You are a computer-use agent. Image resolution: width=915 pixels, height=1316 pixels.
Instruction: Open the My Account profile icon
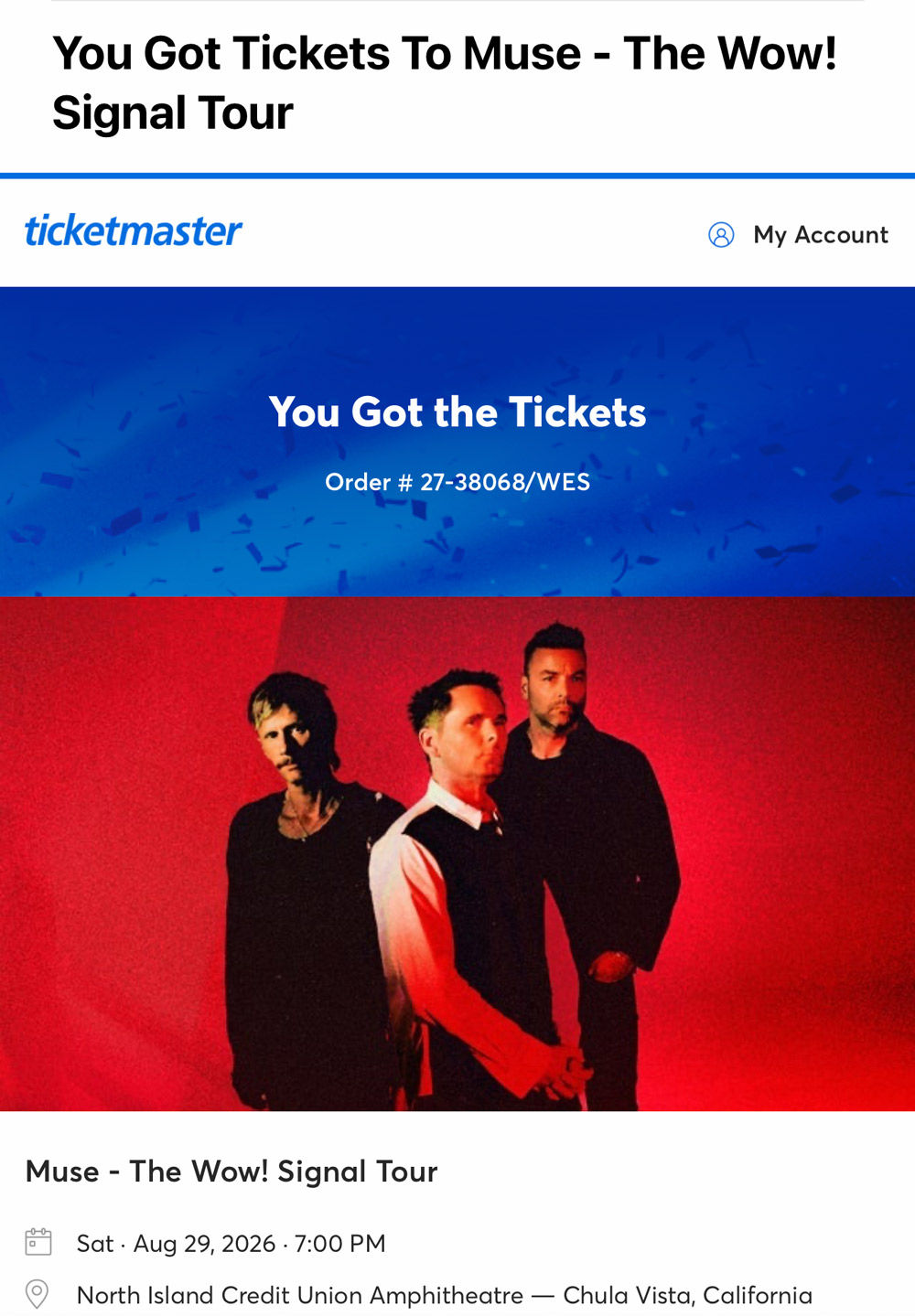coord(721,235)
